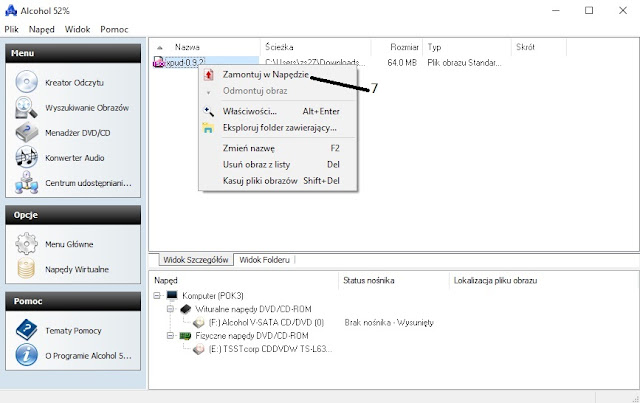Click the Menu Główne gear icon
The width and height of the screenshot is (640, 403).
(27, 243)
